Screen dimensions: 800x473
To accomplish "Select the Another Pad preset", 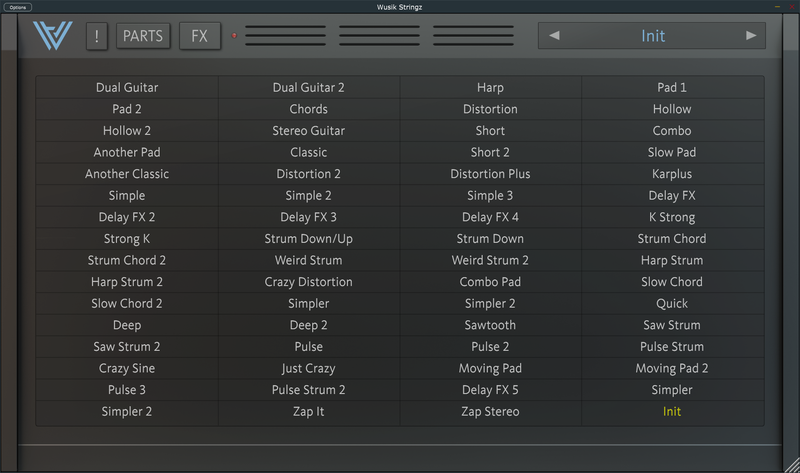I will [127, 152].
